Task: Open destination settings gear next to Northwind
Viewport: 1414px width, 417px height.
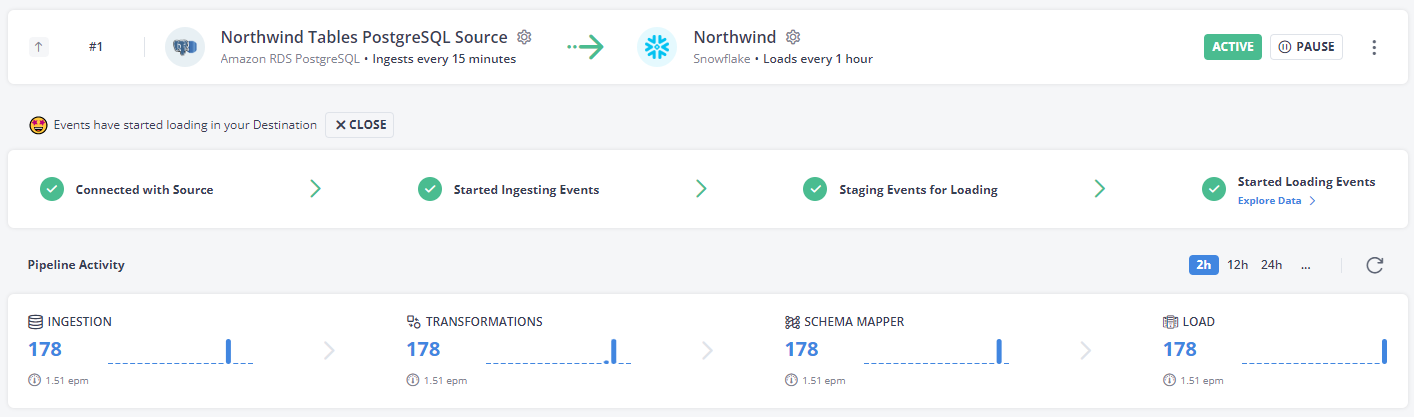Action: (793, 37)
